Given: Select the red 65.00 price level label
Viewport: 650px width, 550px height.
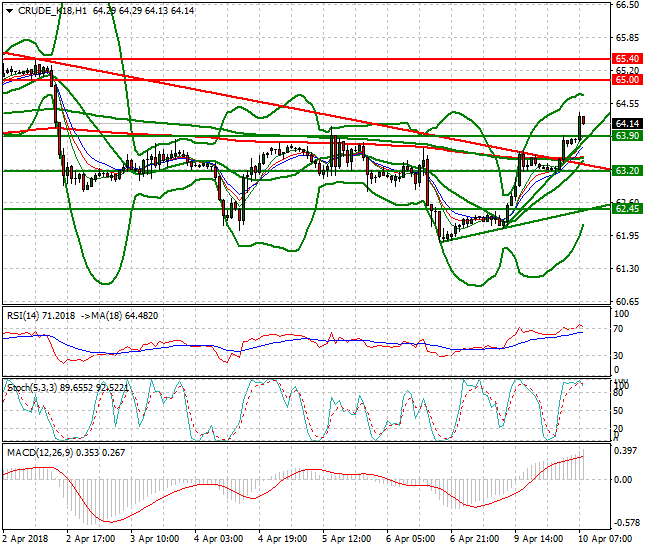Looking at the screenshot, I should click(x=627, y=80).
